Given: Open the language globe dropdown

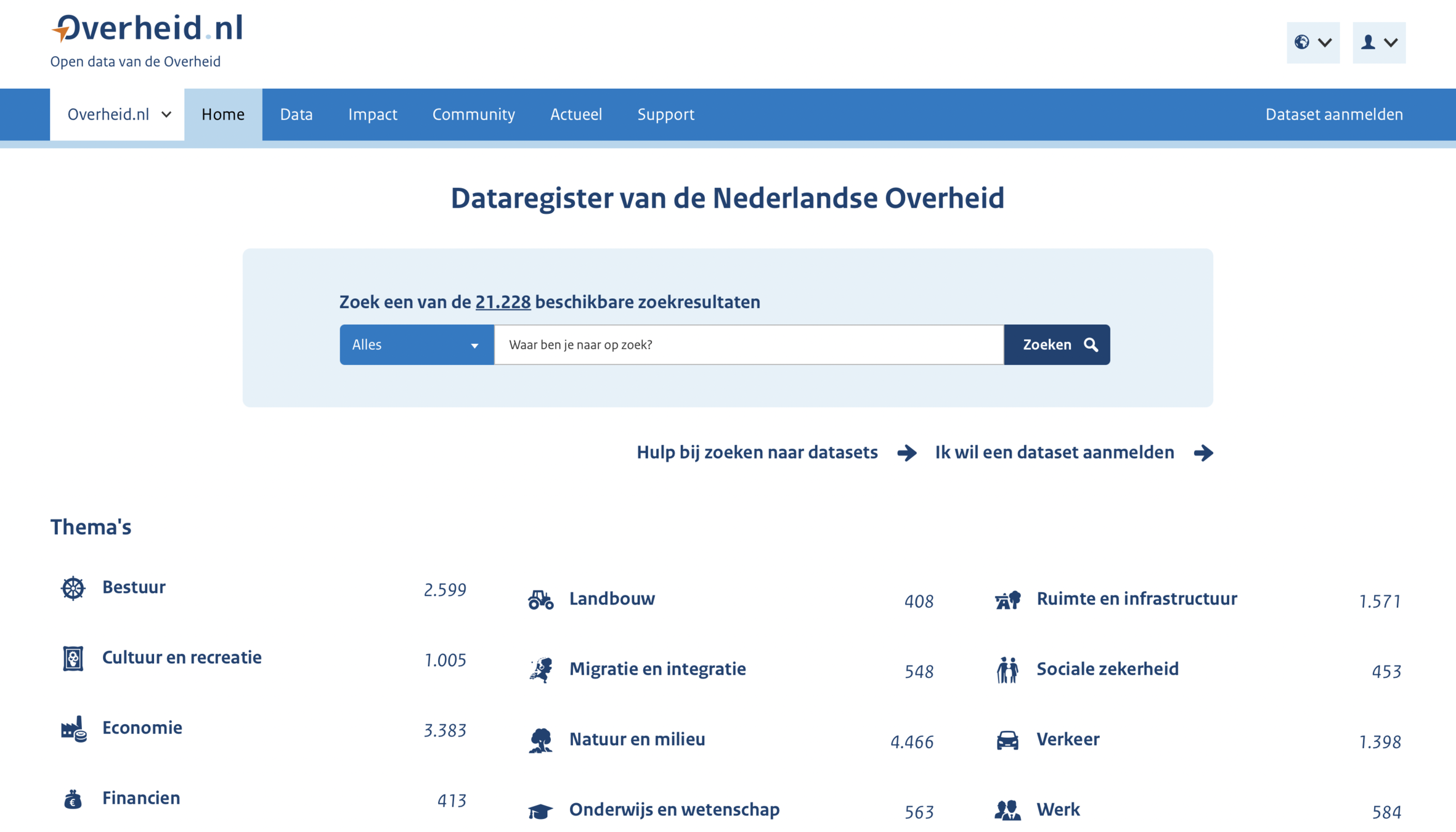Looking at the screenshot, I should point(1312,43).
